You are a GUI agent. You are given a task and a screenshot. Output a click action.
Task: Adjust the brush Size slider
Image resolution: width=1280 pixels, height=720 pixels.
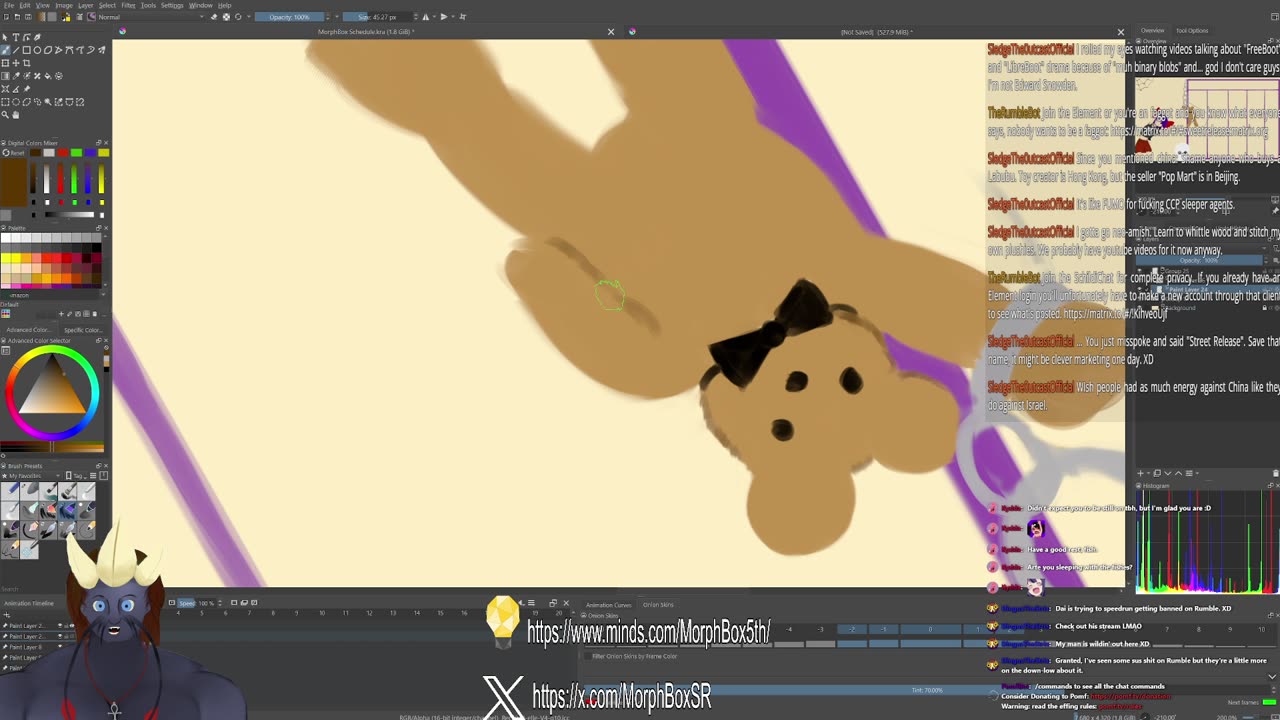click(x=377, y=17)
